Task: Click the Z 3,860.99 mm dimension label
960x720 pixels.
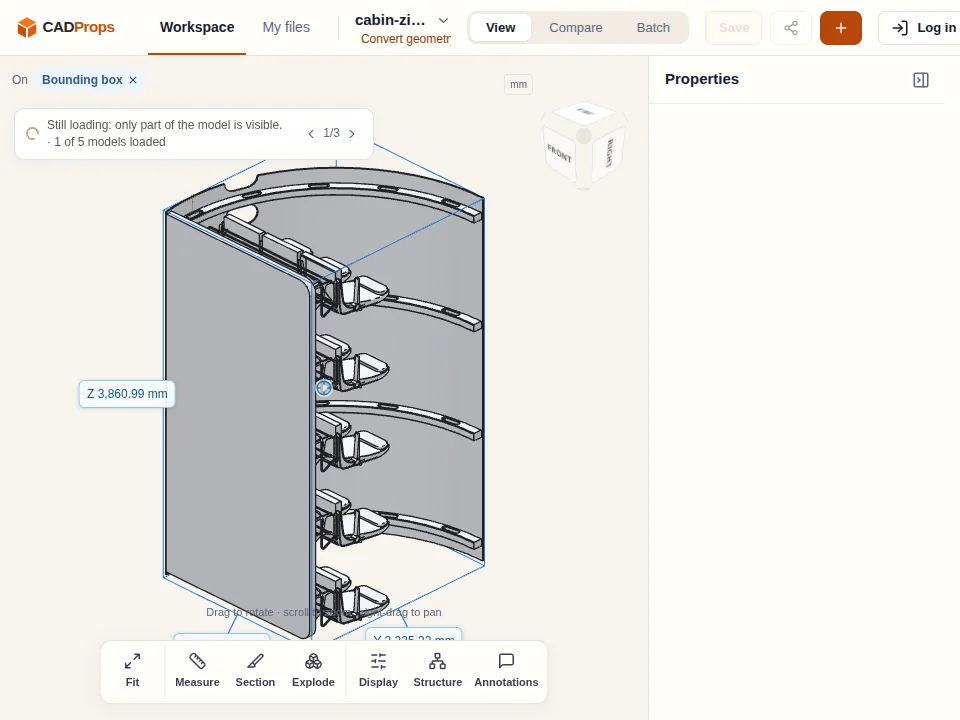Action: 127,394
